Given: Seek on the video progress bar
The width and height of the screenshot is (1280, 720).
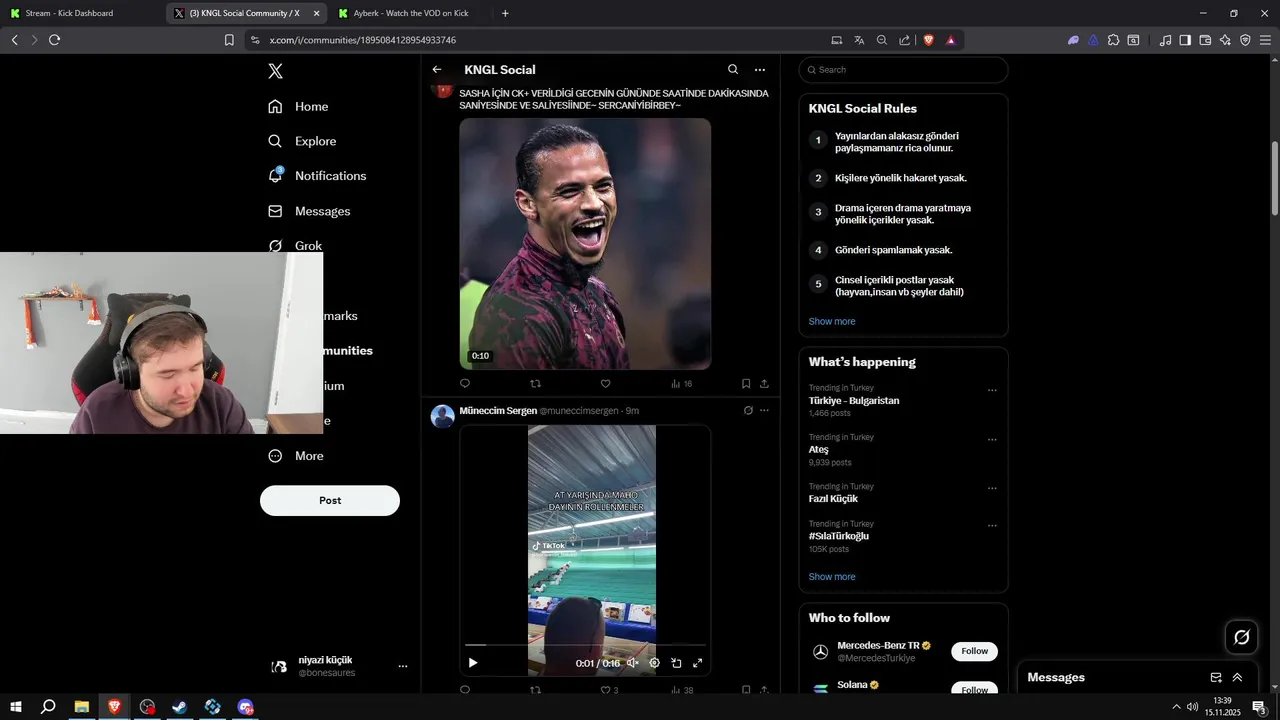Looking at the screenshot, I should tap(585, 646).
